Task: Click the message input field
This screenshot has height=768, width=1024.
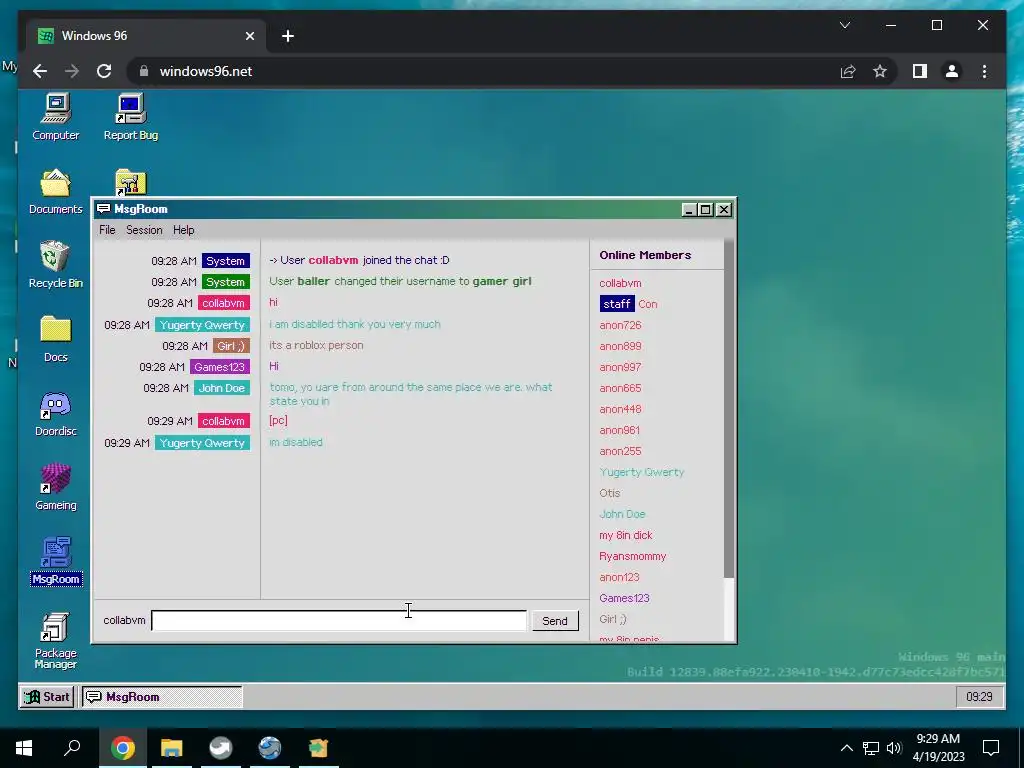Action: pos(339,620)
